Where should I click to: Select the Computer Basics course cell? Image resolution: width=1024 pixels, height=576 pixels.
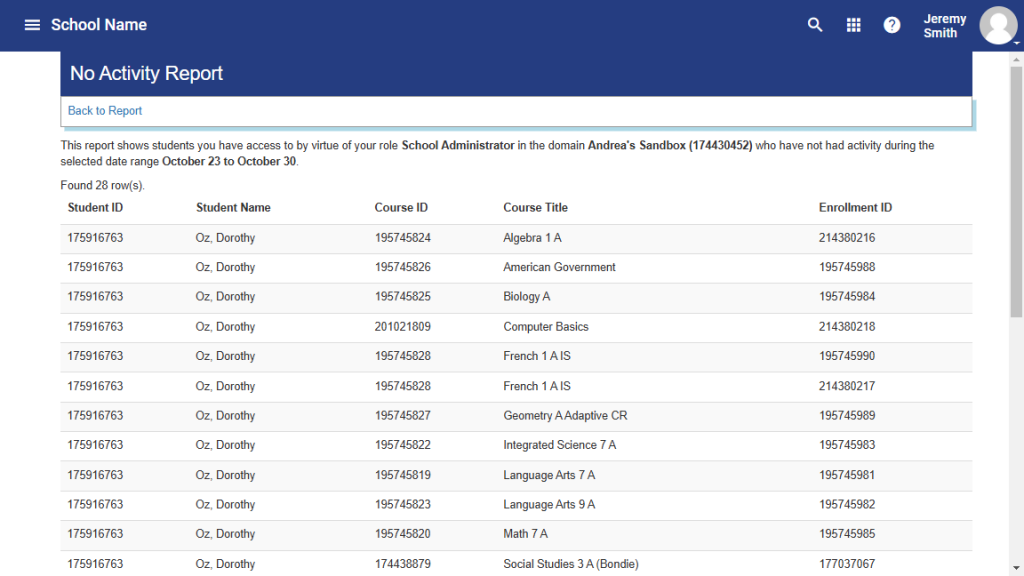(x=546, y=327)
